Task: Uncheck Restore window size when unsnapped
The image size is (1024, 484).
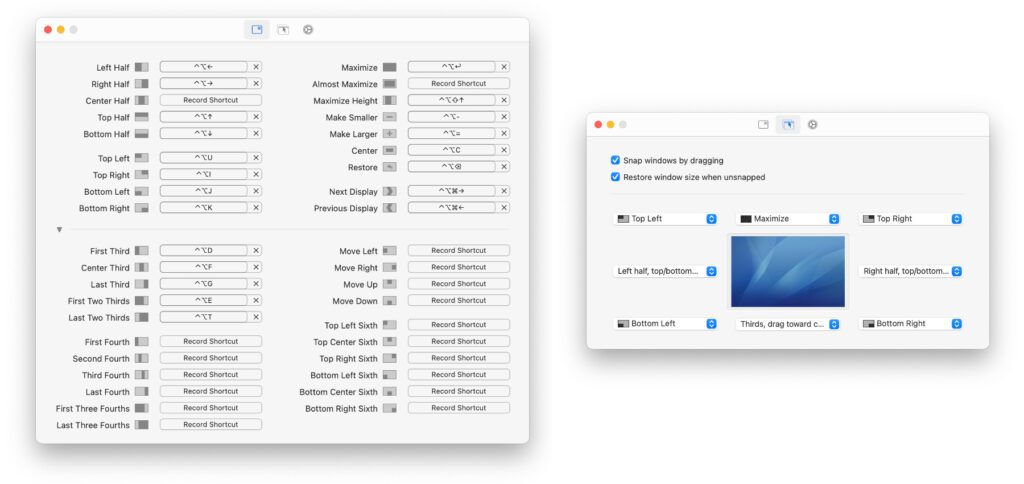Action: [615, 177]
